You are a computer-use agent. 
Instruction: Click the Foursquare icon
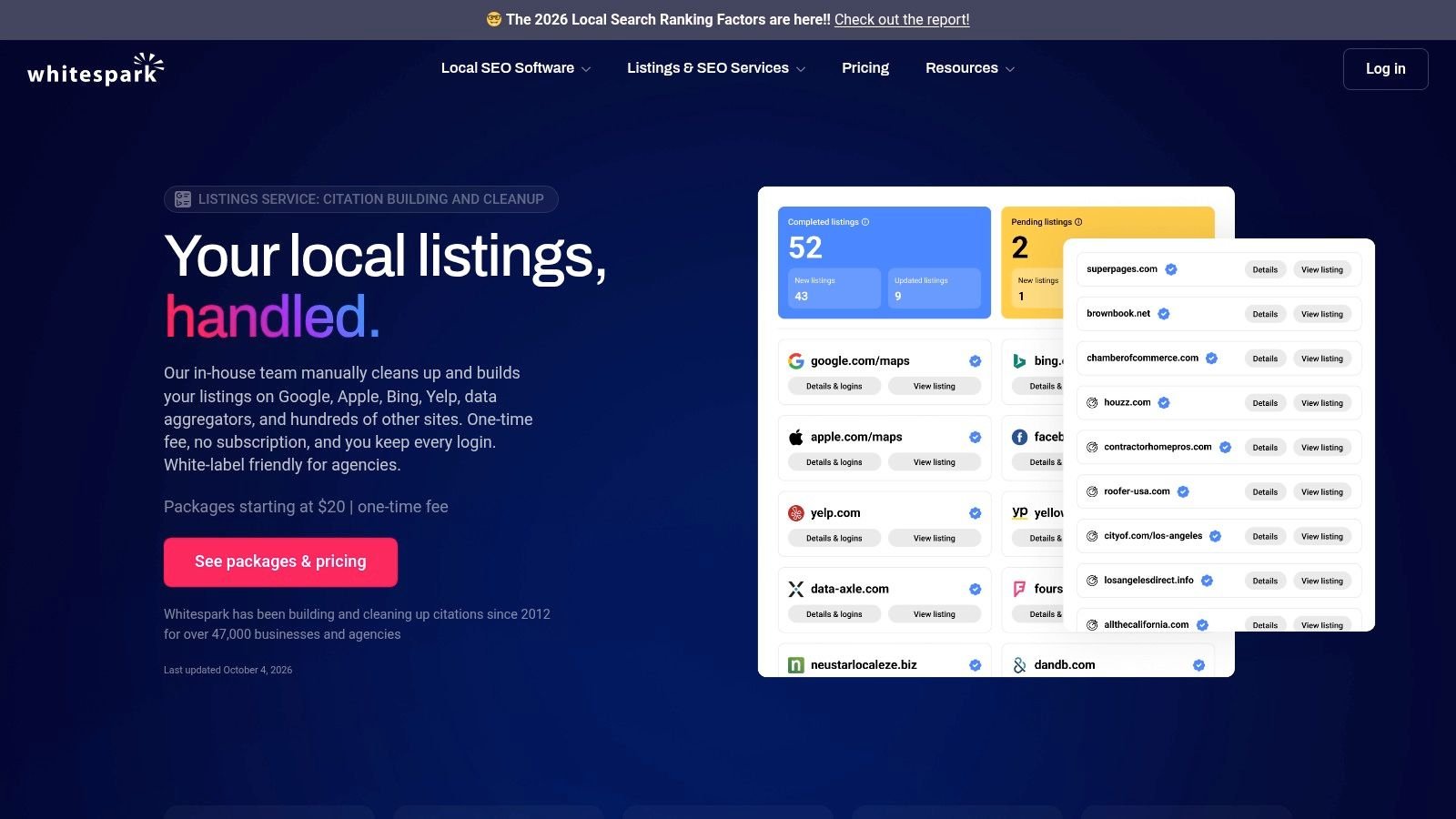coord(1020,589)
